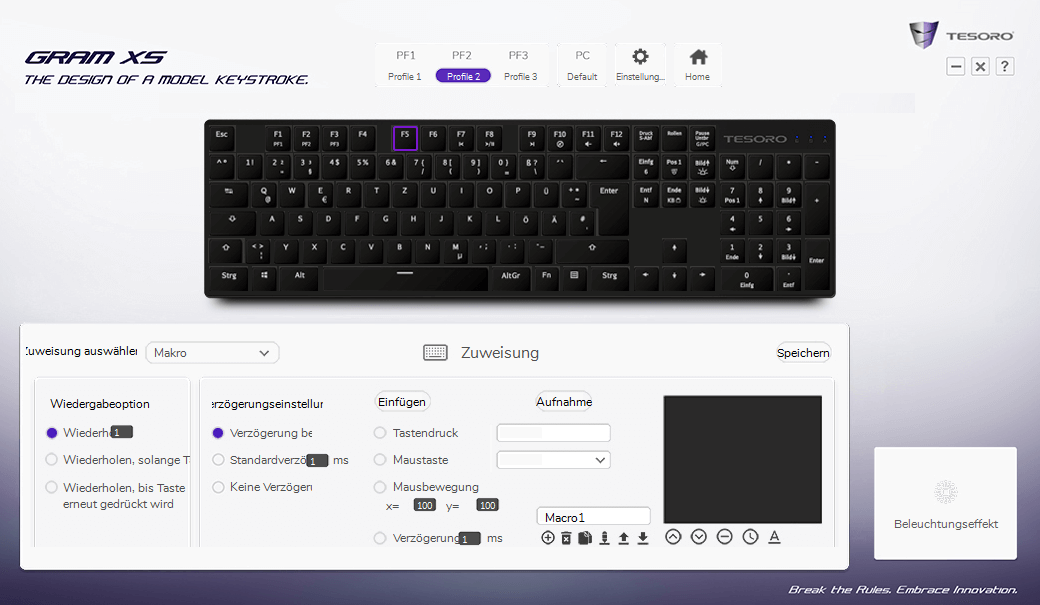1040x605 pixels.
Task: Switch to the Profile 3 tab
Action: (x=520, y=66)
